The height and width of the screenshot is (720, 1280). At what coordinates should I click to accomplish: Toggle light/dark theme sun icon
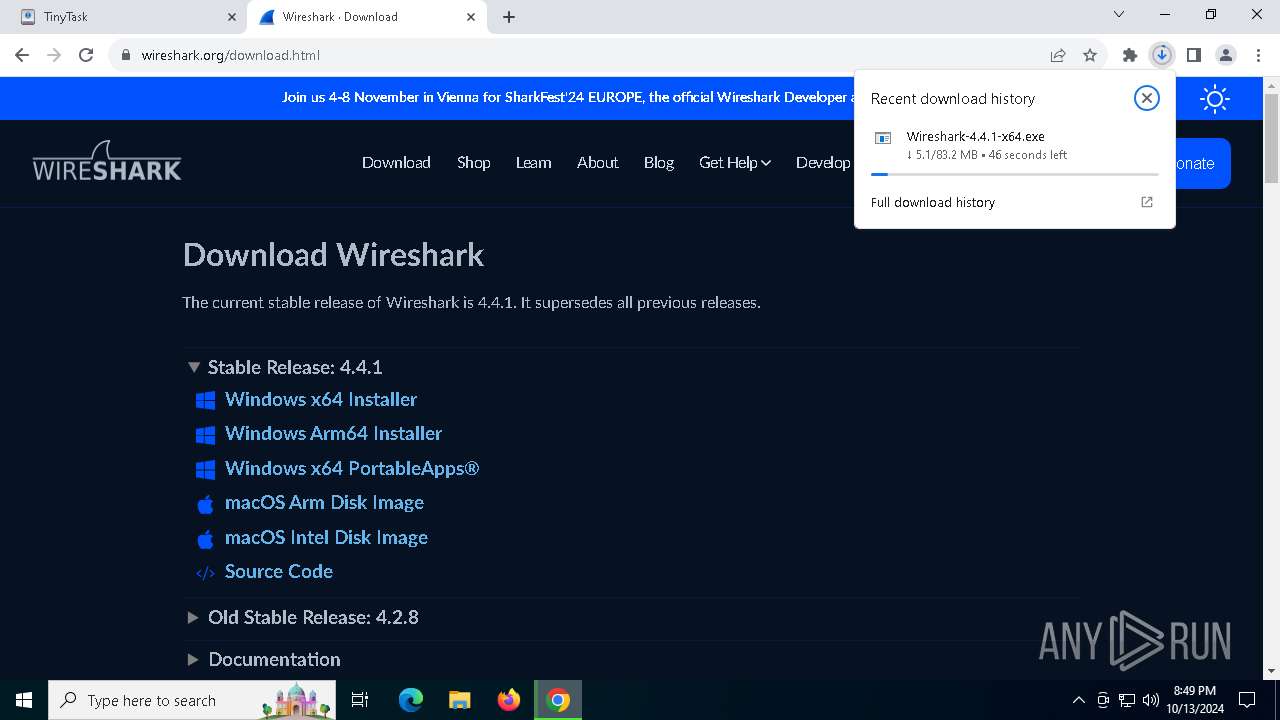1215,98
